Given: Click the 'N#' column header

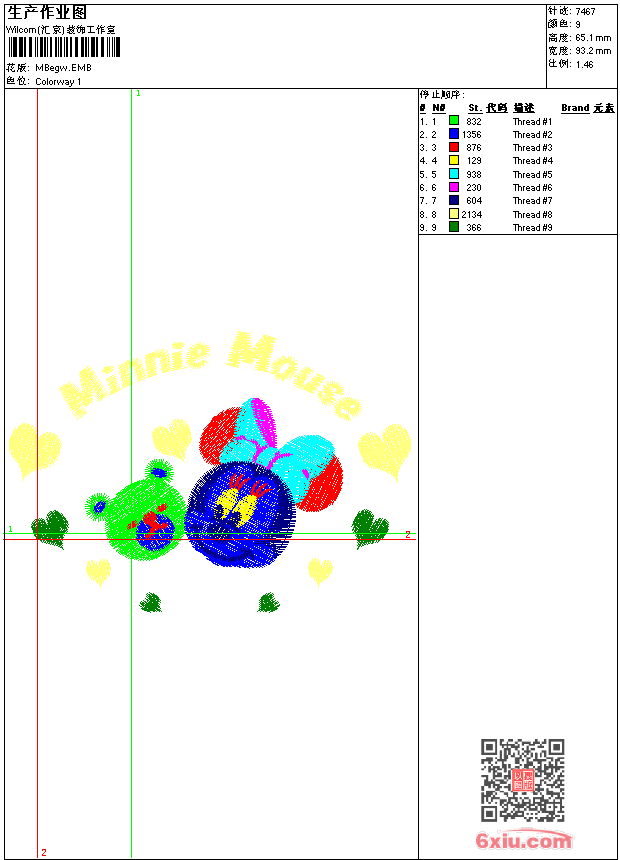Looking at the screenshot, I should [x=438, y=108].
